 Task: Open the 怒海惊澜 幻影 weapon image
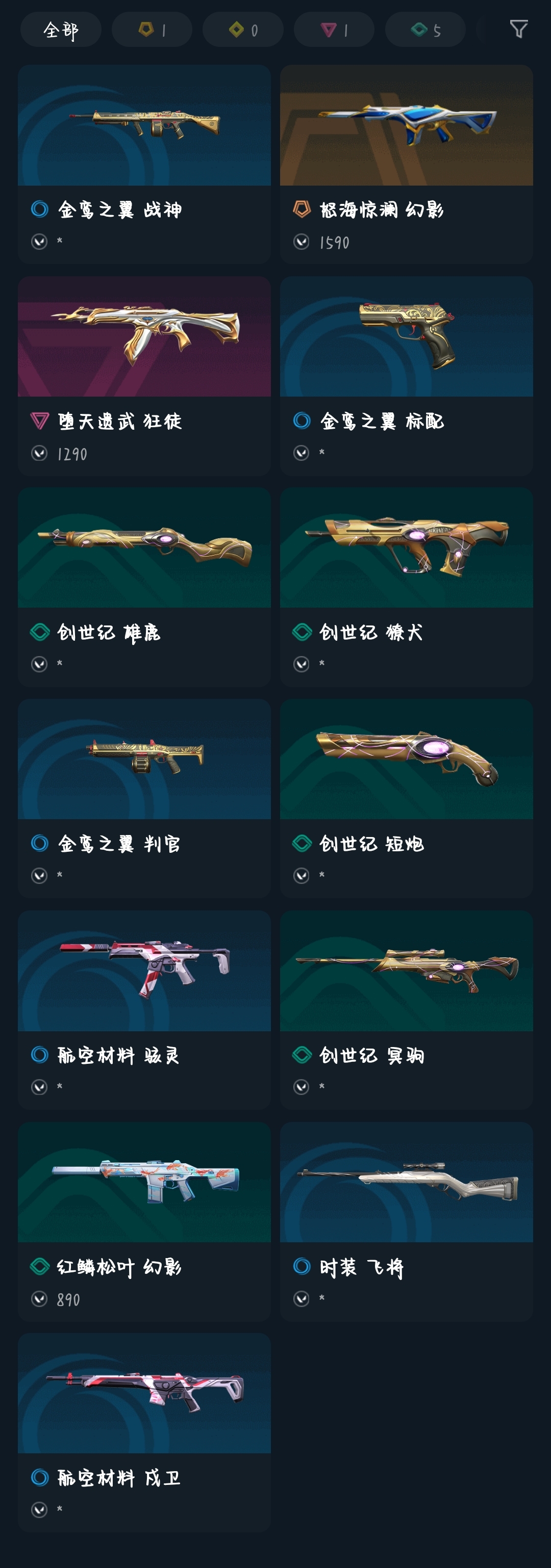tap(407, 125)
